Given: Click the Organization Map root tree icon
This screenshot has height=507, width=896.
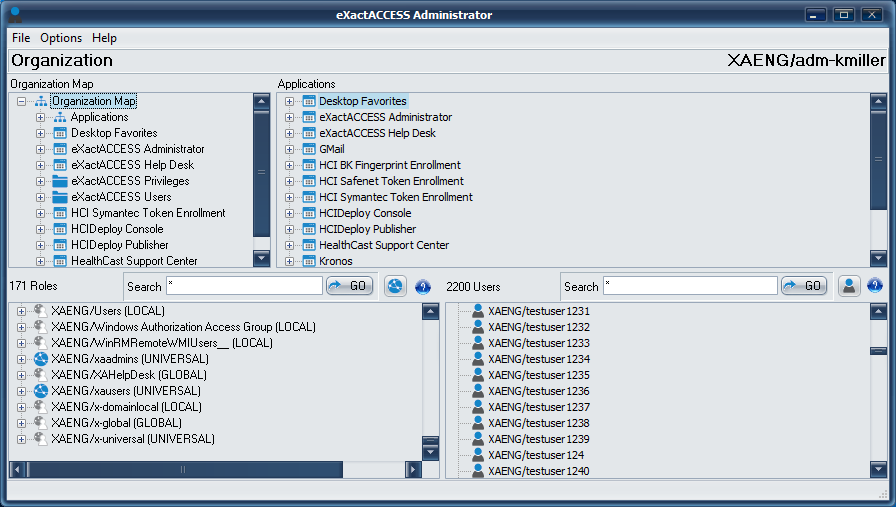Looking at the screenshot, I should (x=41, y=101).
